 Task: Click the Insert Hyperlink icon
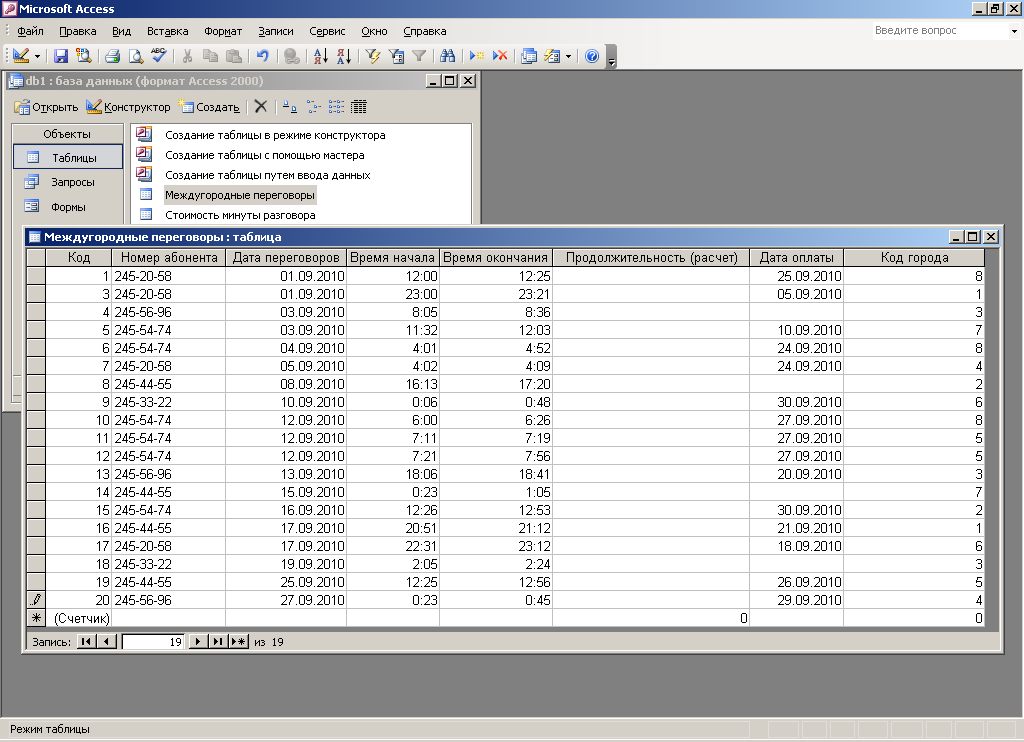coord(292,56)
